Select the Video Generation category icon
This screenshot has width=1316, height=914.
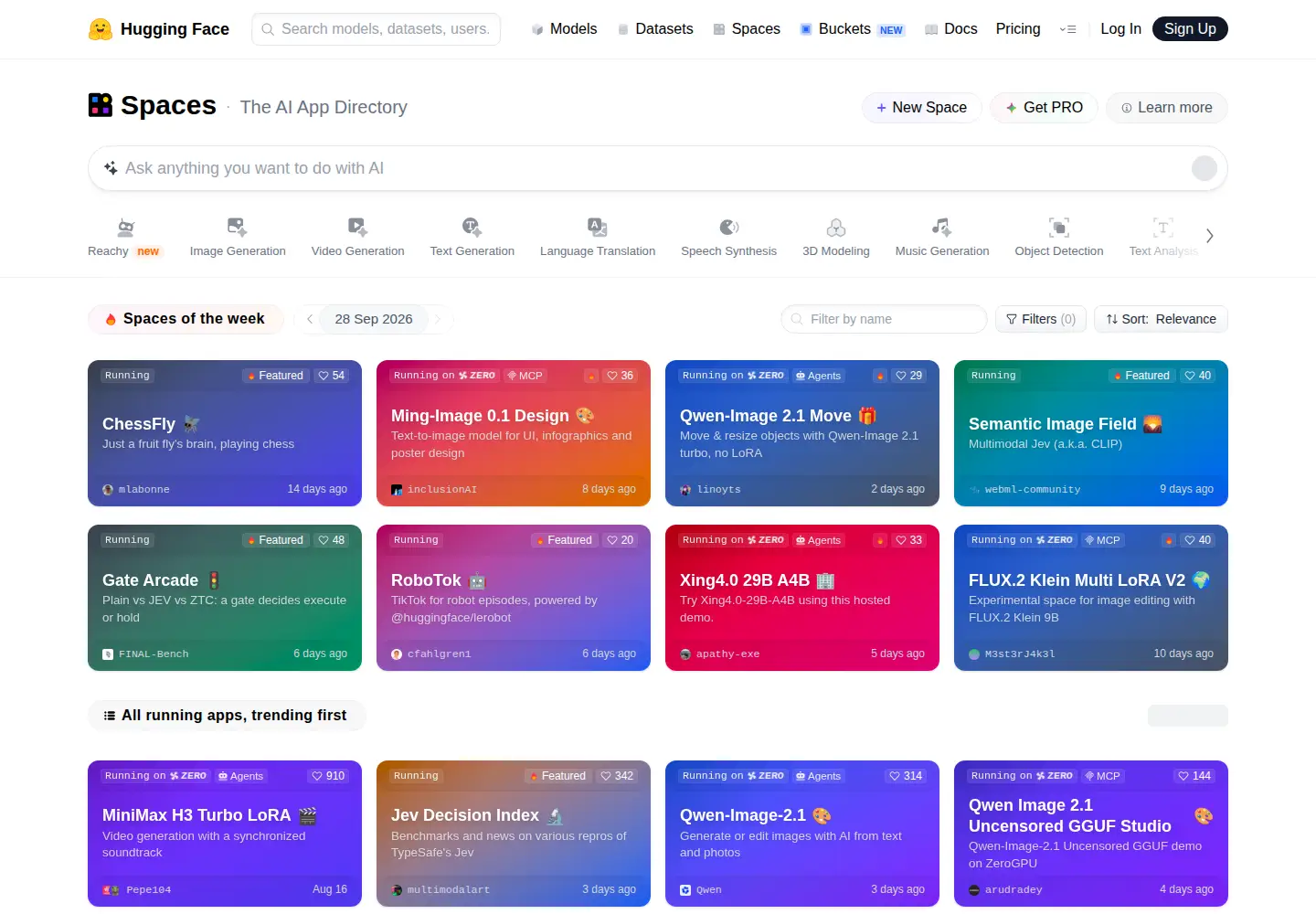(357, 227)
